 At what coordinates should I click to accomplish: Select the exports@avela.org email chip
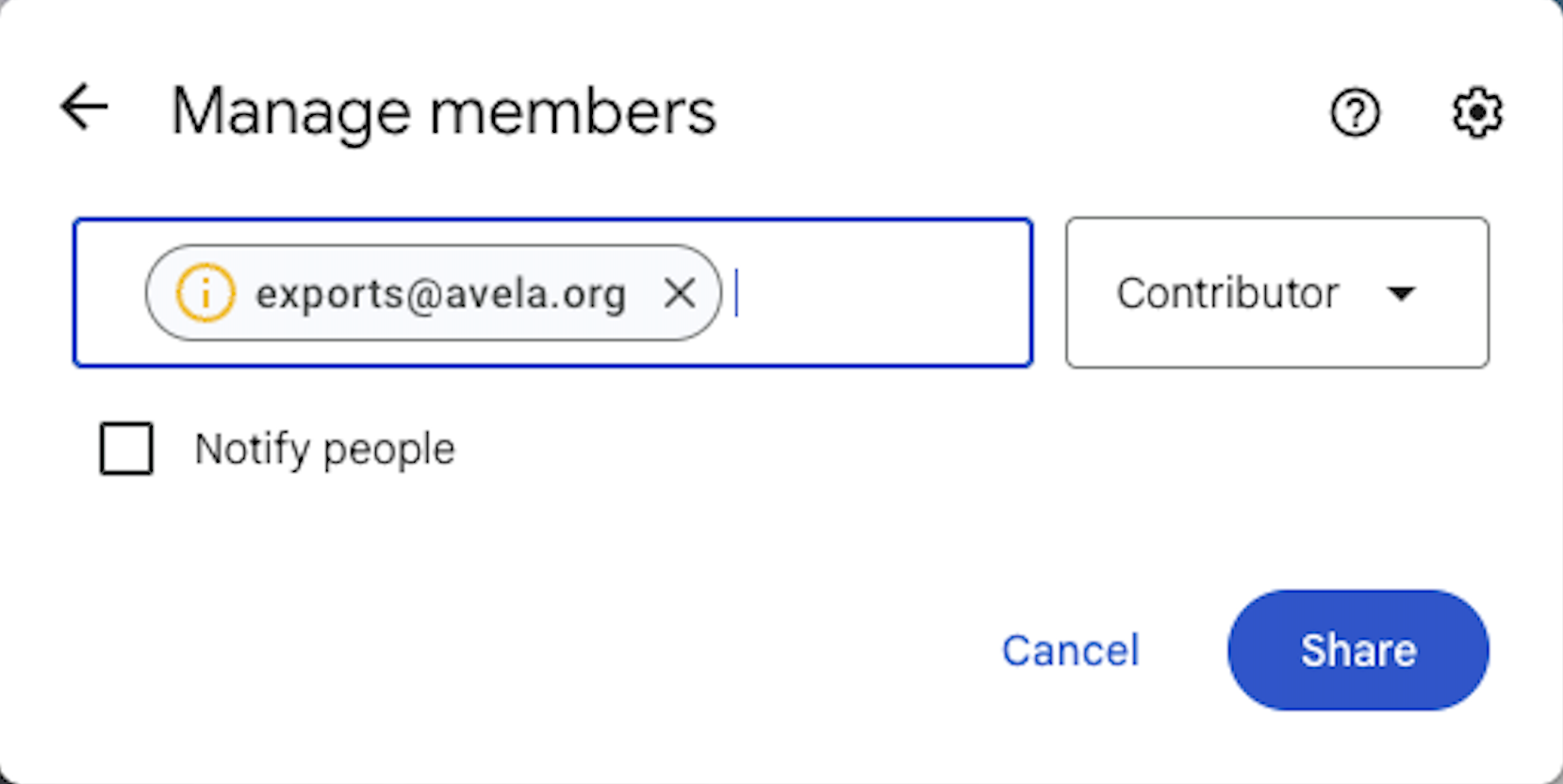coord(438,294)
